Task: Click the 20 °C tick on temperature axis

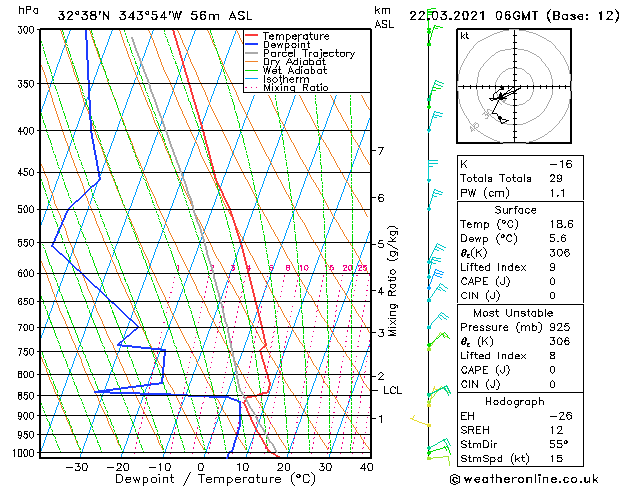Action: (284, 467)
